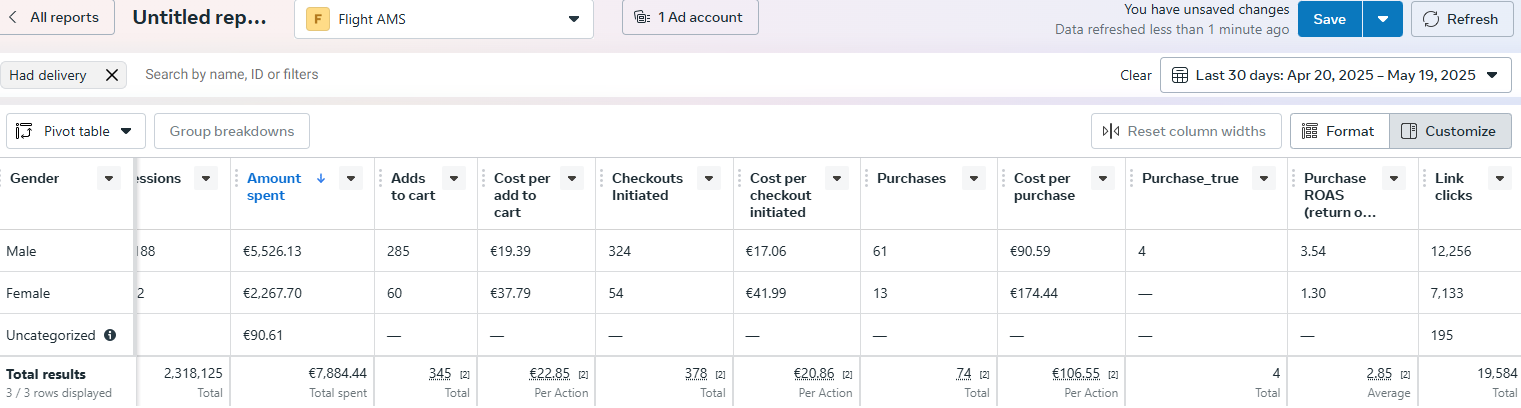Open the Gender column options menu

[x=109, y=179]
